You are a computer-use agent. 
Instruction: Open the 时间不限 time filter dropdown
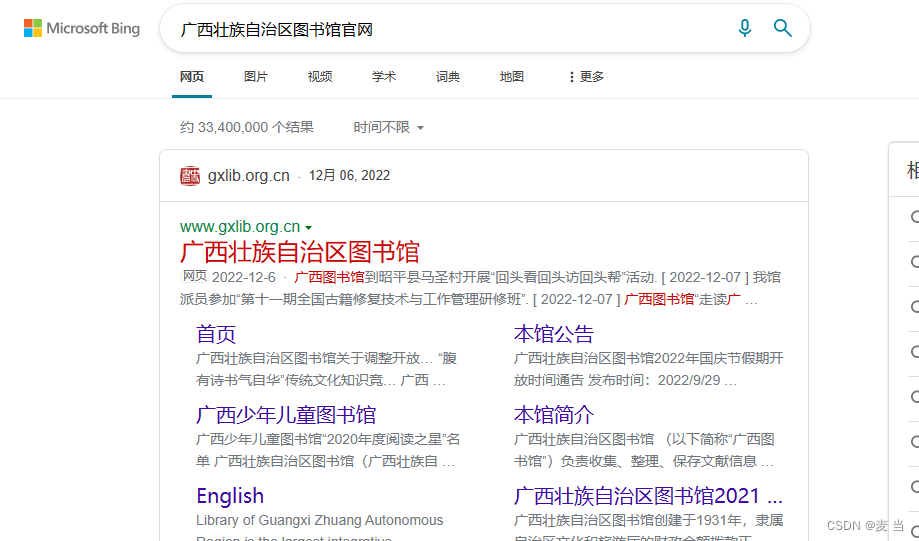388,127
